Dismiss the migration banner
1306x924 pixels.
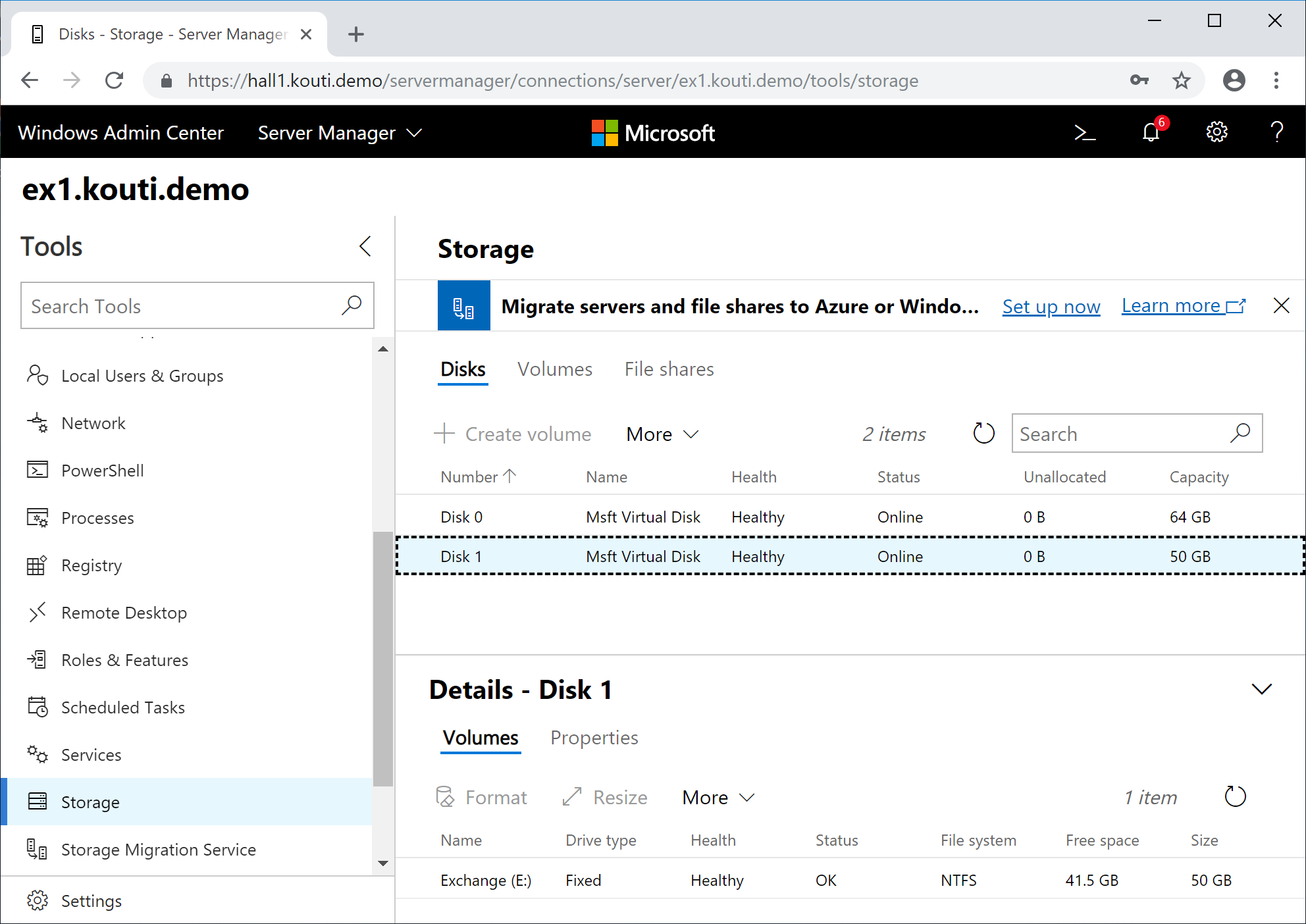tap(1281, 305)
